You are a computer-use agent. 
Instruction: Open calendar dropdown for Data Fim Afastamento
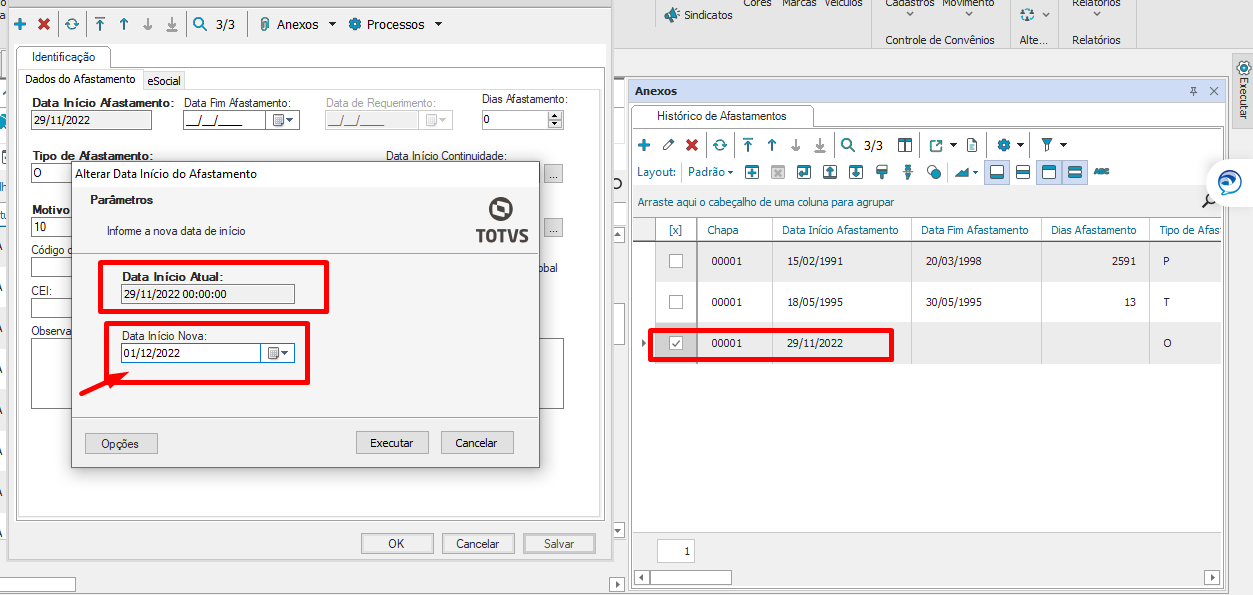coord(282,120)
